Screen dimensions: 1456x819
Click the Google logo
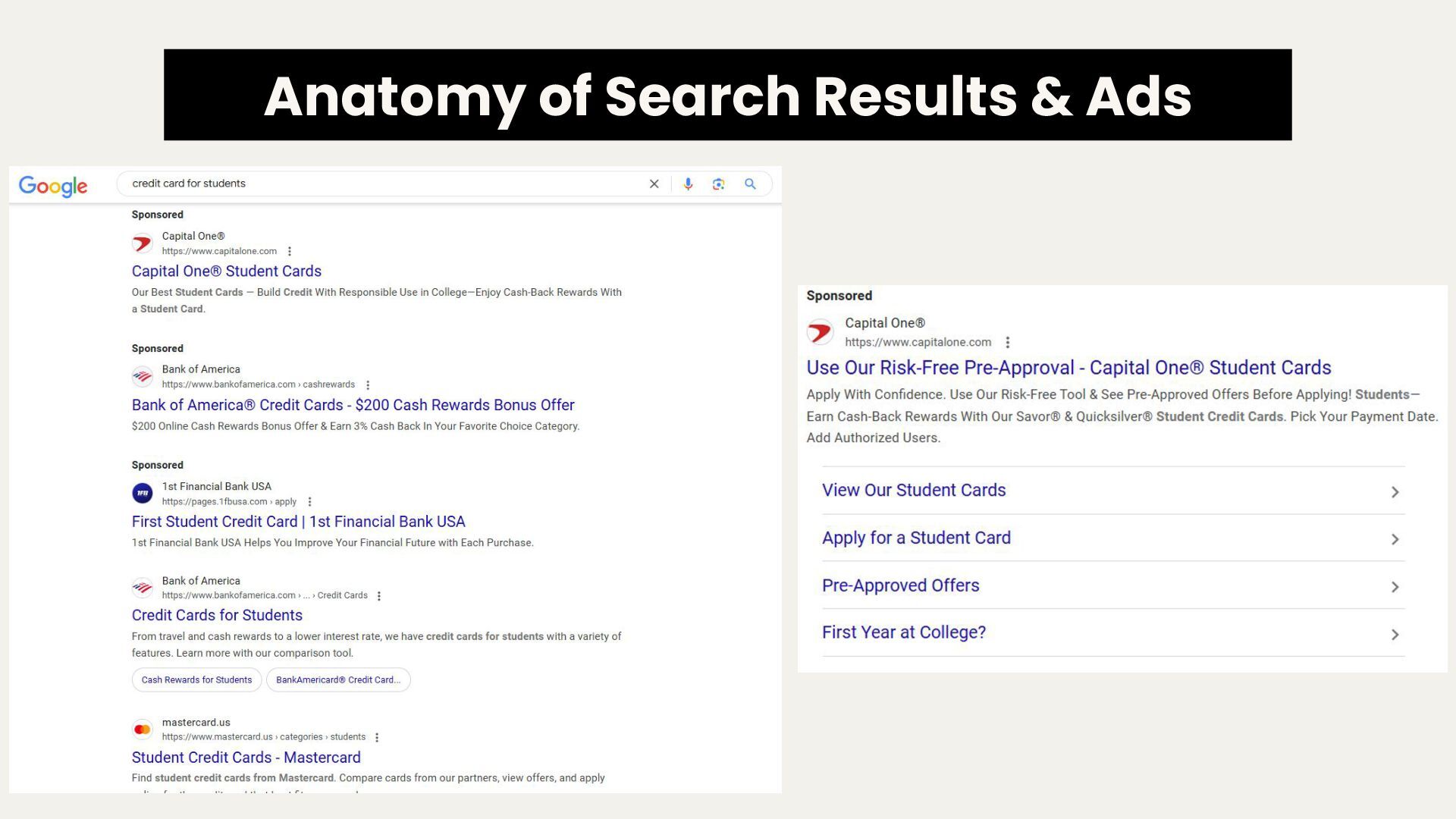click(x=53, y=186)
